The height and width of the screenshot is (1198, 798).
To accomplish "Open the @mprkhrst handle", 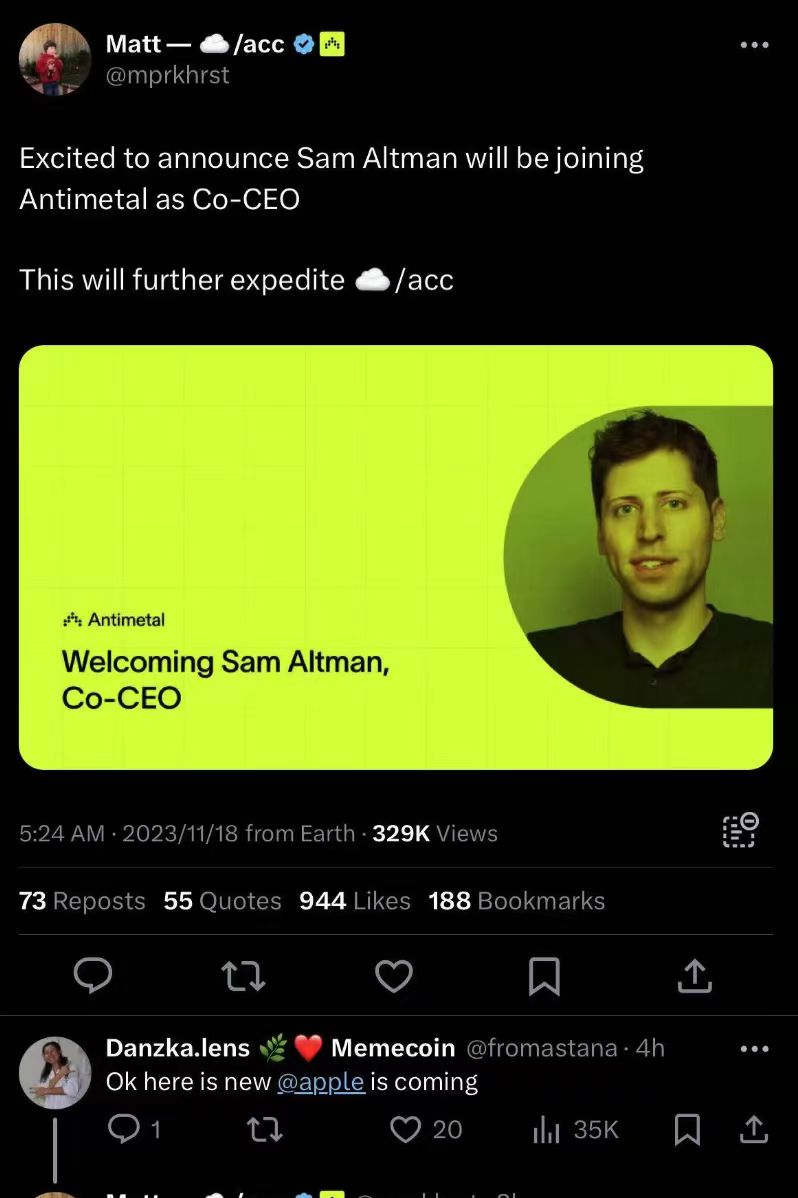I will tap(168, 75).
